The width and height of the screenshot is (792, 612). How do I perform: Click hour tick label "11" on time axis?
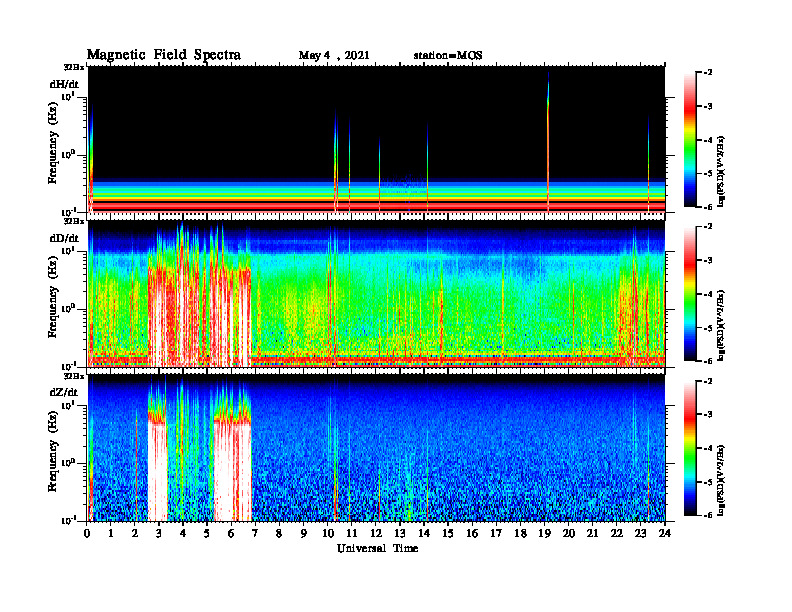tap(352, 533)
